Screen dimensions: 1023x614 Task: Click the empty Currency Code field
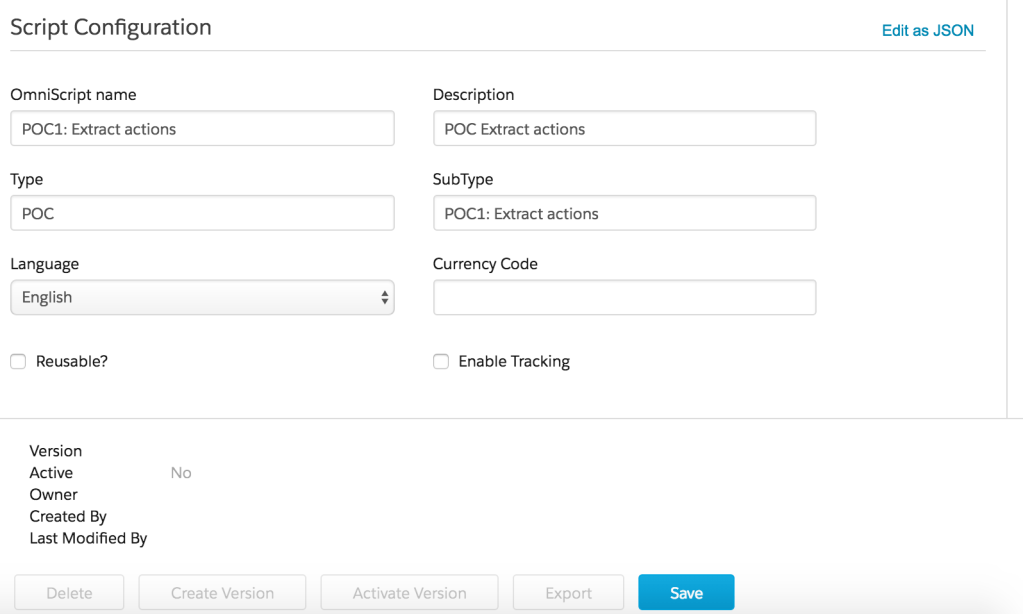(x=624, y=297)
